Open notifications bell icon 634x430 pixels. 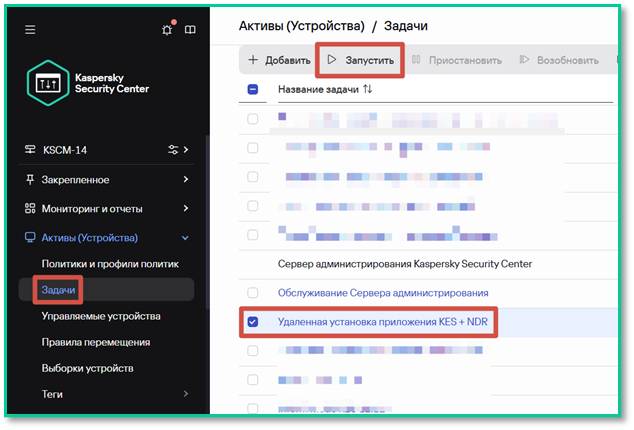167,29
